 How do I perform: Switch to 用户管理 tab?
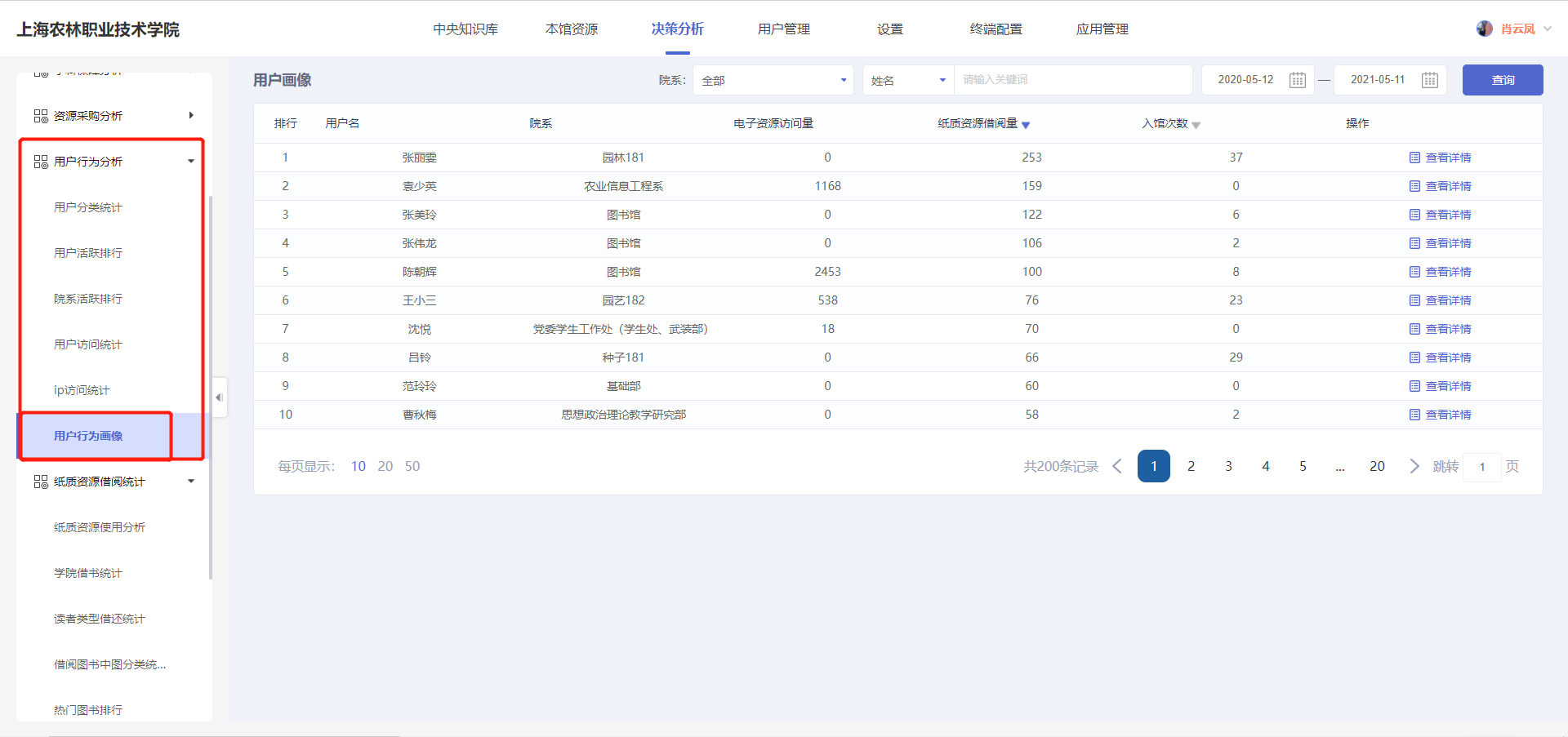point(784,29)
